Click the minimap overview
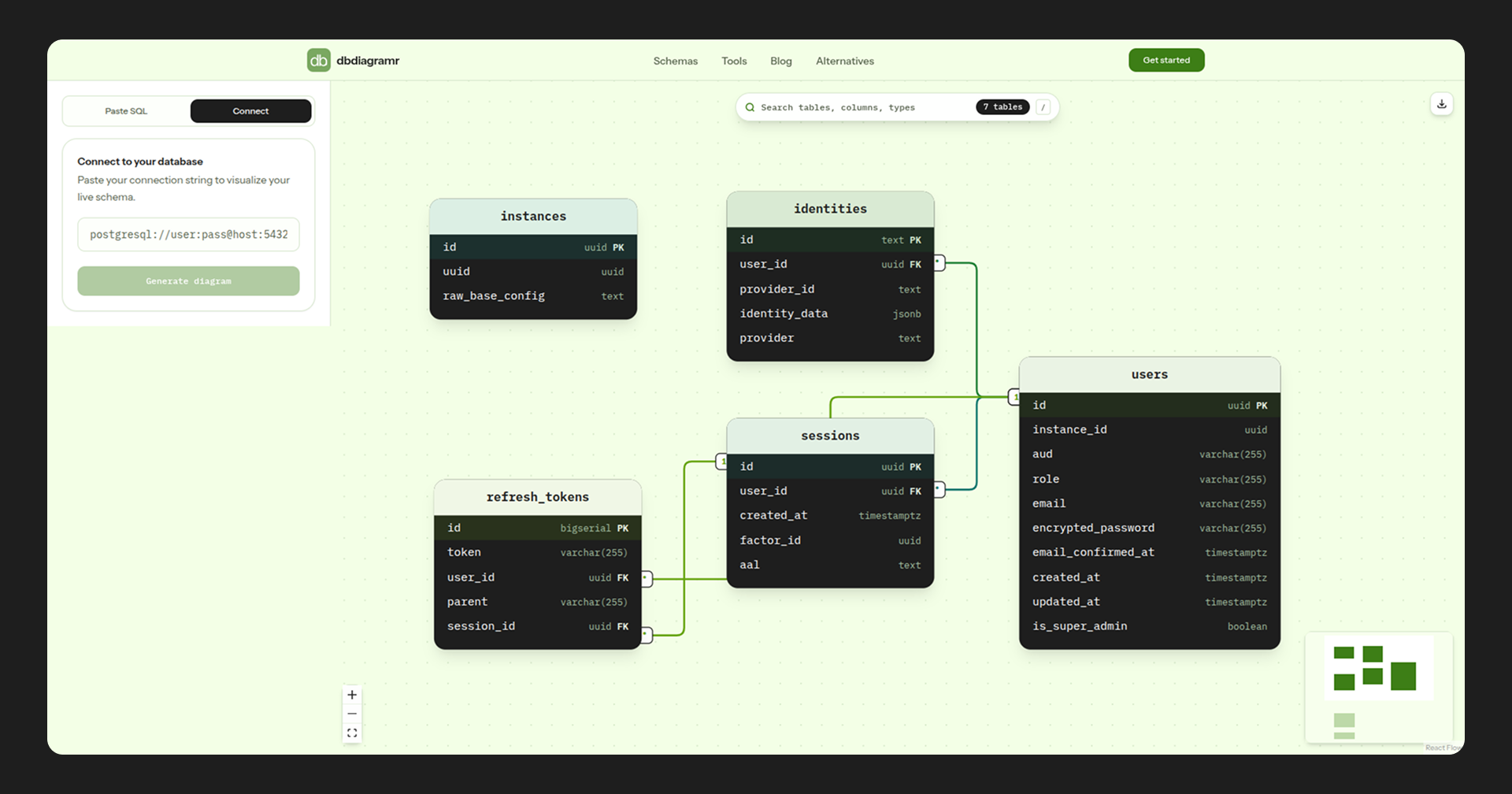This screenshot has height=794, width=1512. click(x=1379, y=687)
